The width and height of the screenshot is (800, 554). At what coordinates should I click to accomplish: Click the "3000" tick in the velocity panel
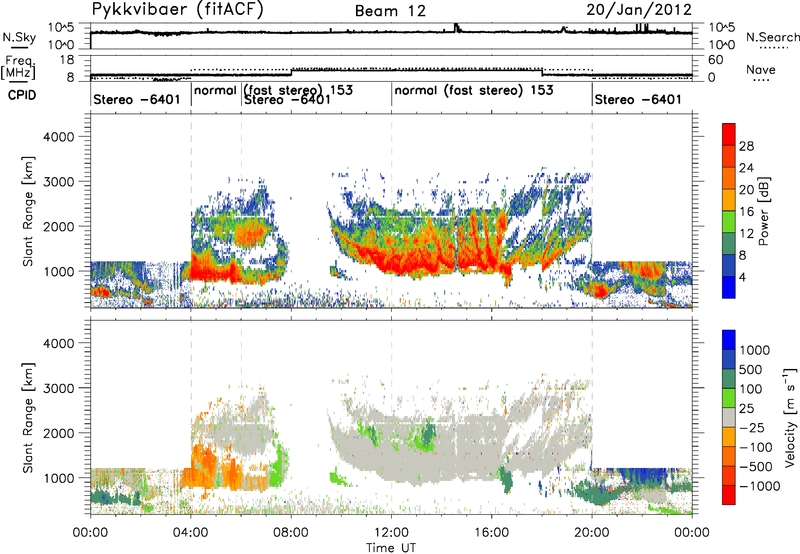[x=58, y=388]
